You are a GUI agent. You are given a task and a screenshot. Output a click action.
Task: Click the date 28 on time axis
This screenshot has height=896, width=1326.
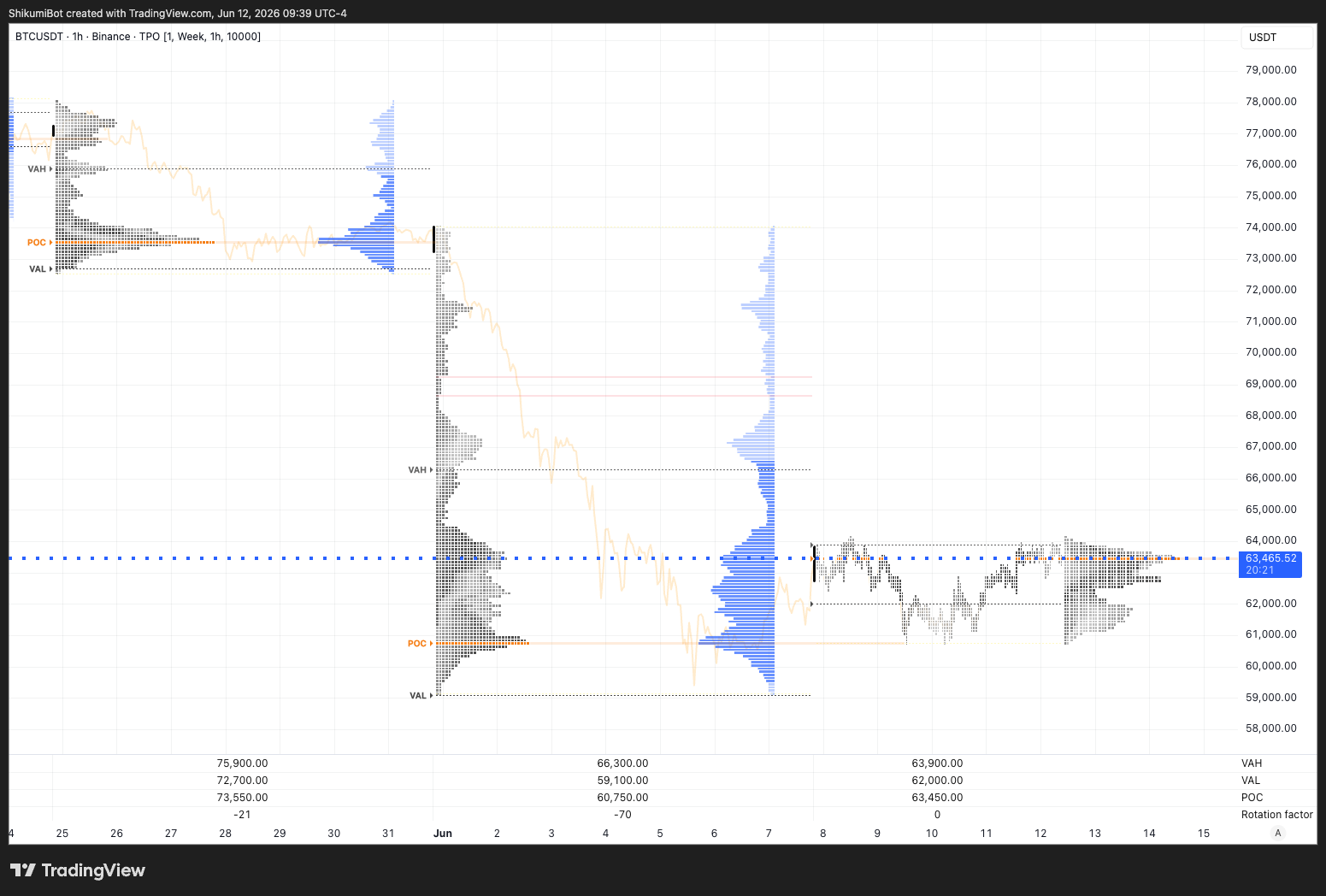tap(225, 834)
